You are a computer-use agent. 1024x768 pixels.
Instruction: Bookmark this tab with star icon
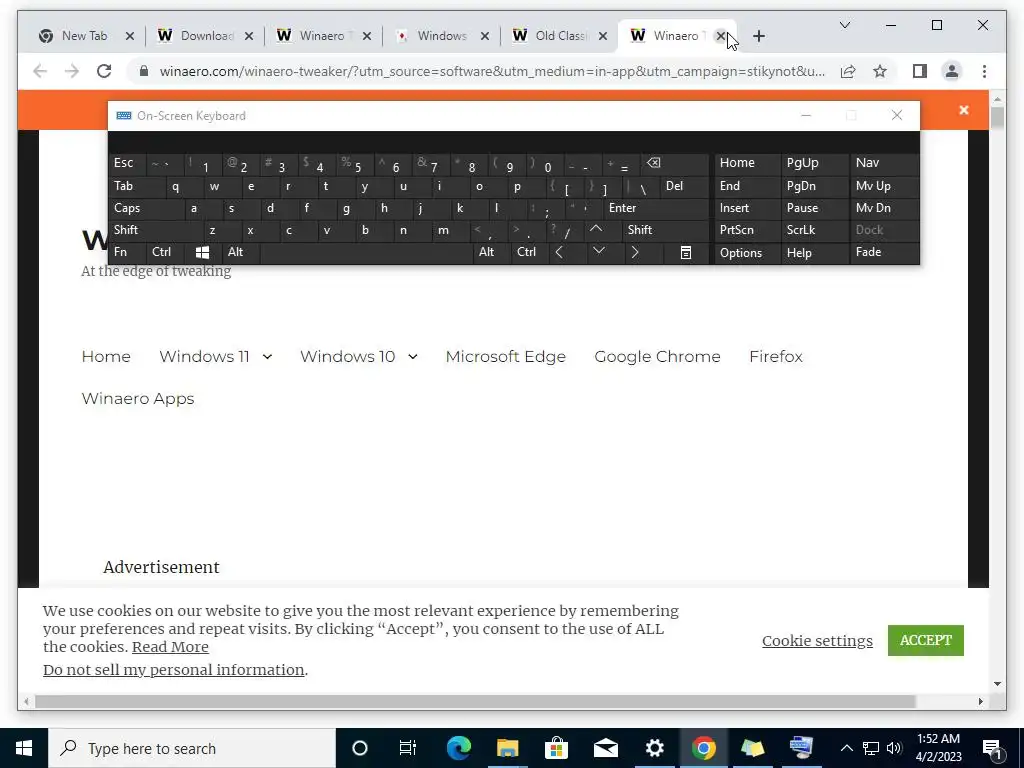click(x=880, y=71)
